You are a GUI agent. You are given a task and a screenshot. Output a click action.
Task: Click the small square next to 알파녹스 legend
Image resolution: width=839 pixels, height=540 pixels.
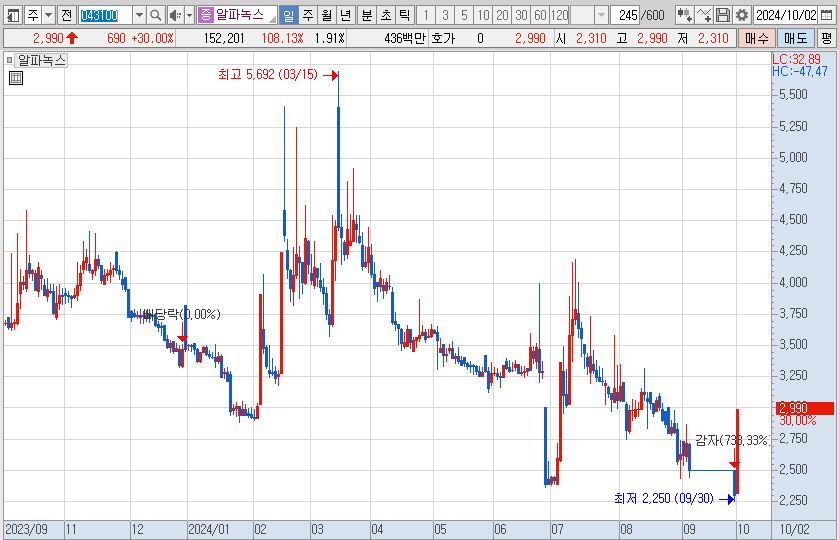[10, 60]
